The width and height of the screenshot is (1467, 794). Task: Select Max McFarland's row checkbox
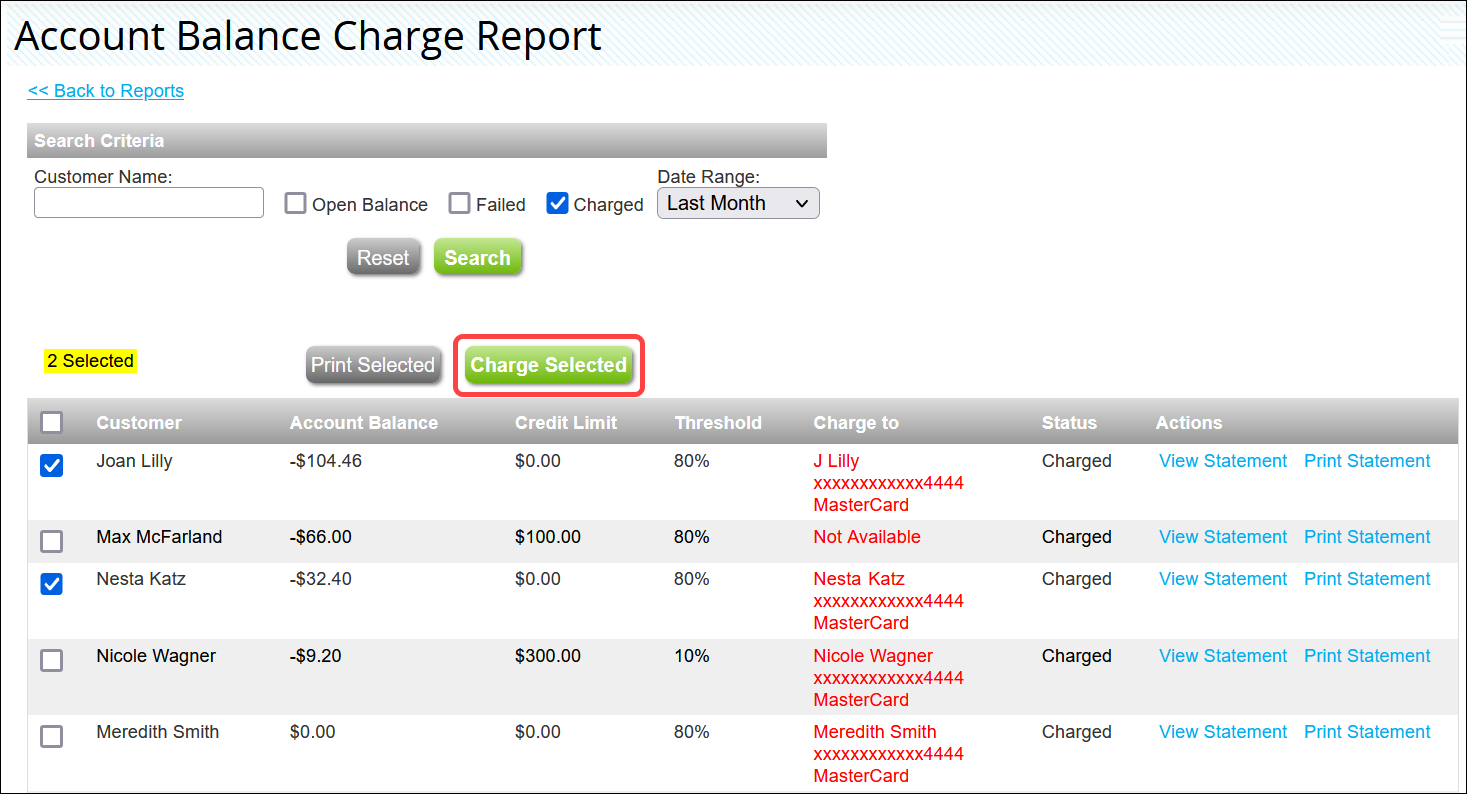pos(52,541)
